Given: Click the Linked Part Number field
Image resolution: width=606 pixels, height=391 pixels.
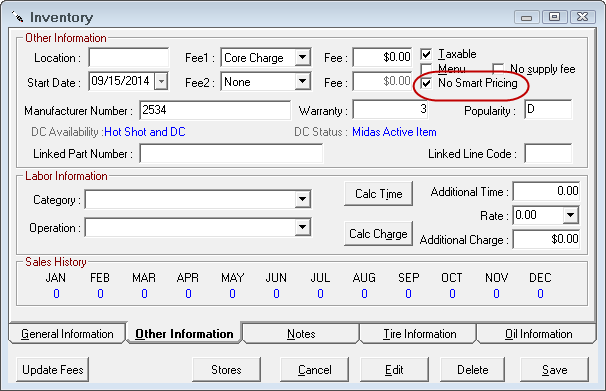Looking at the screenshot, I should 231,153.
